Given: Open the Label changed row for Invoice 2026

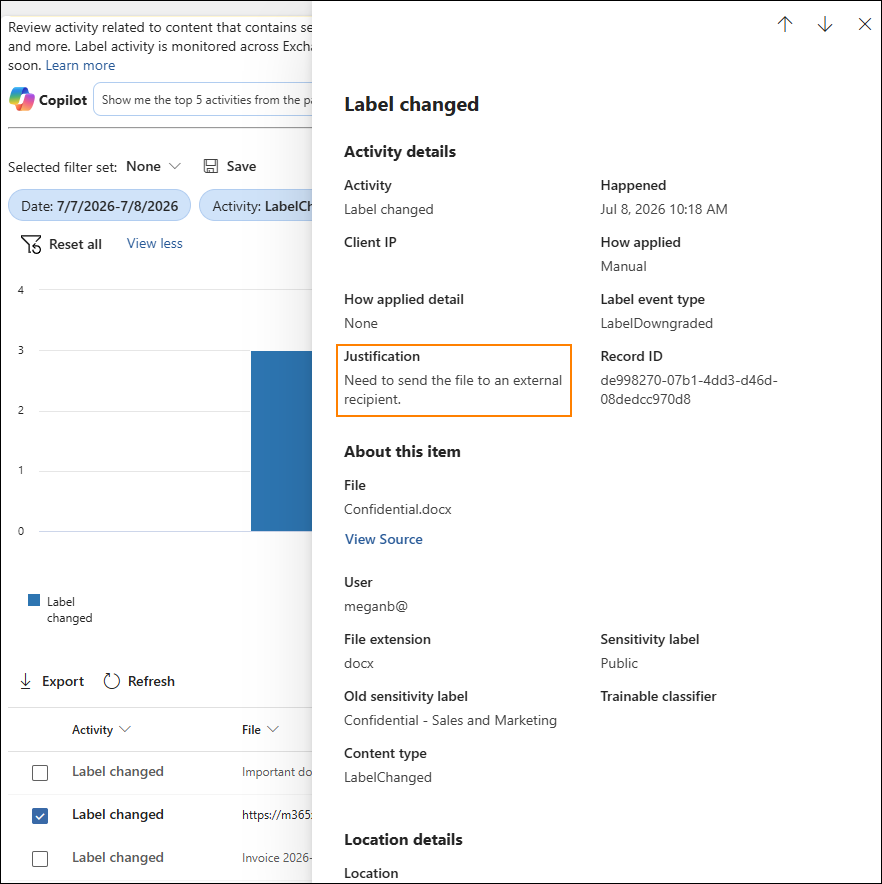Looking at the screenshot, I should (118, 858).
